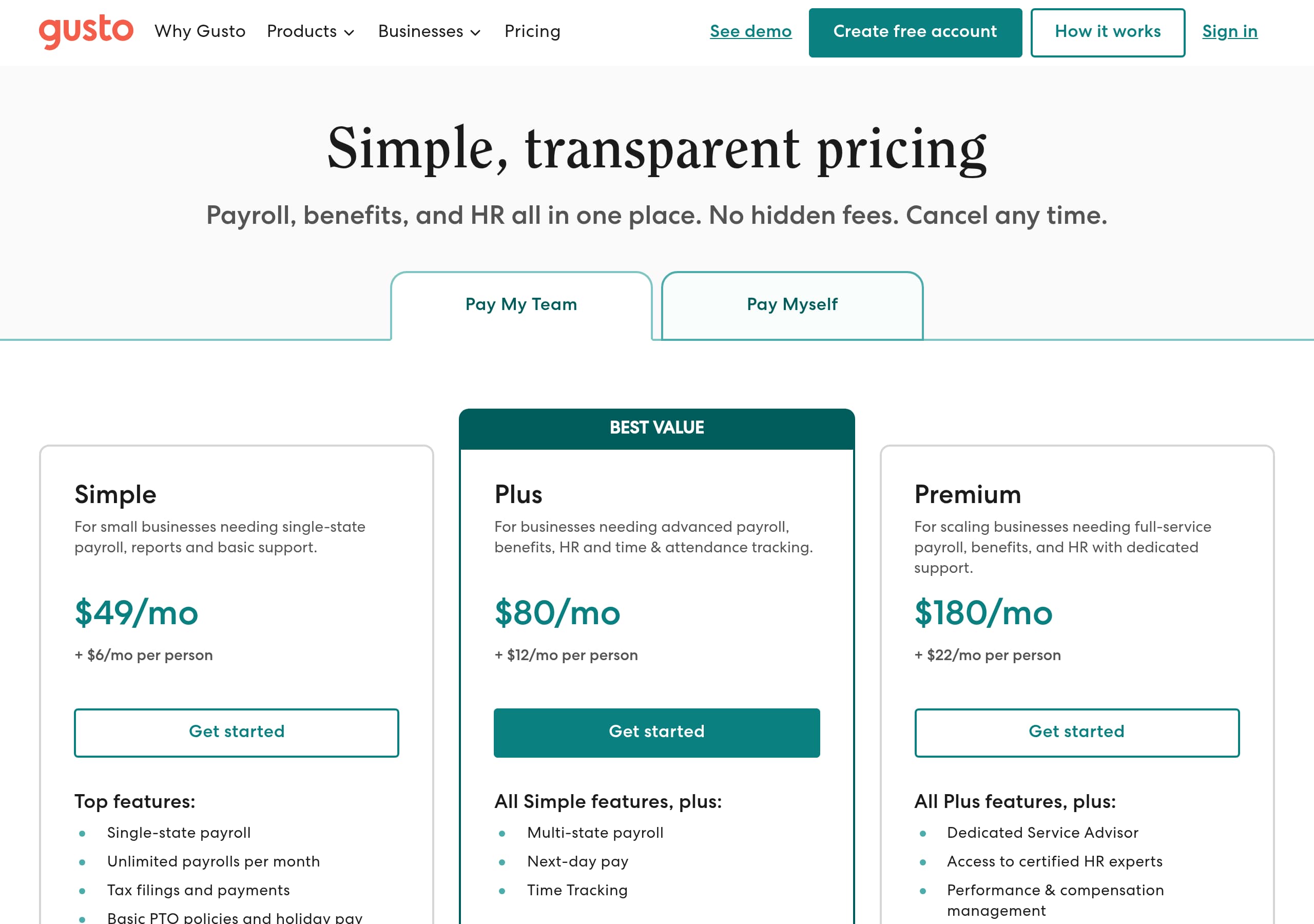Get started with the Plus plan
This screenshot has height=924, width=1314.
[656, 732]
